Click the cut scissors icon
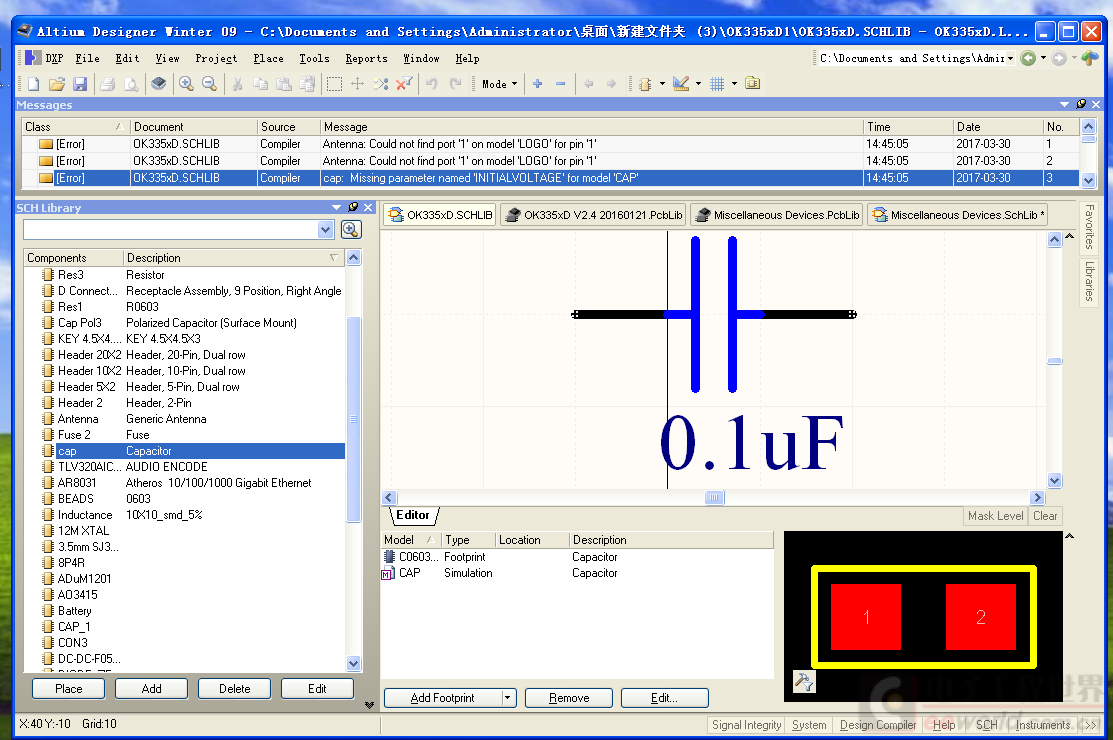 point(237,84)
